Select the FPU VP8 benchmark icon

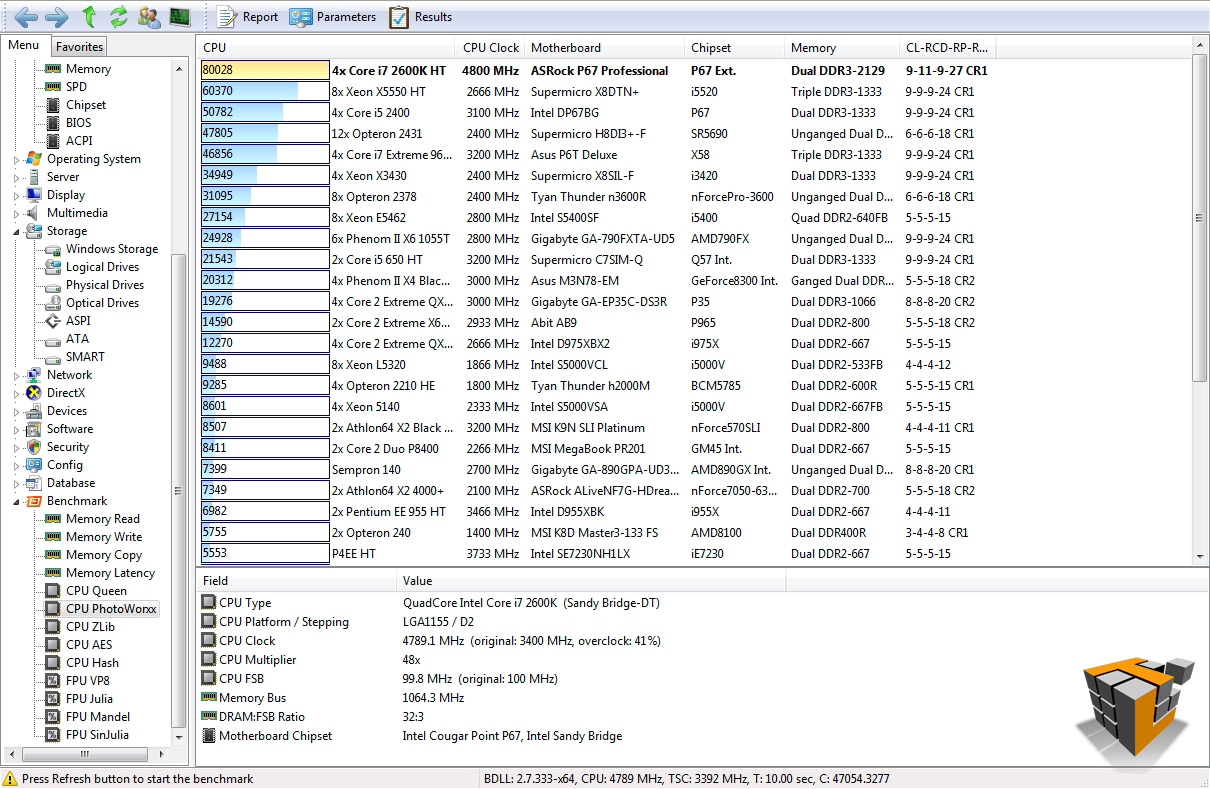[x=53, y=681]
